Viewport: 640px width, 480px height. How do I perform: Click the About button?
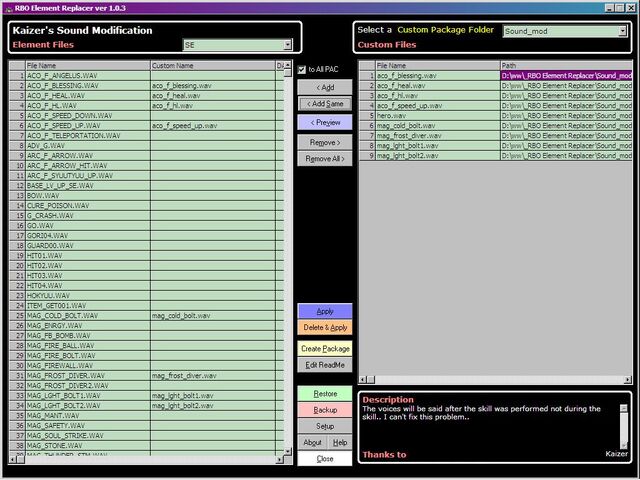click(x=312, y=442)
